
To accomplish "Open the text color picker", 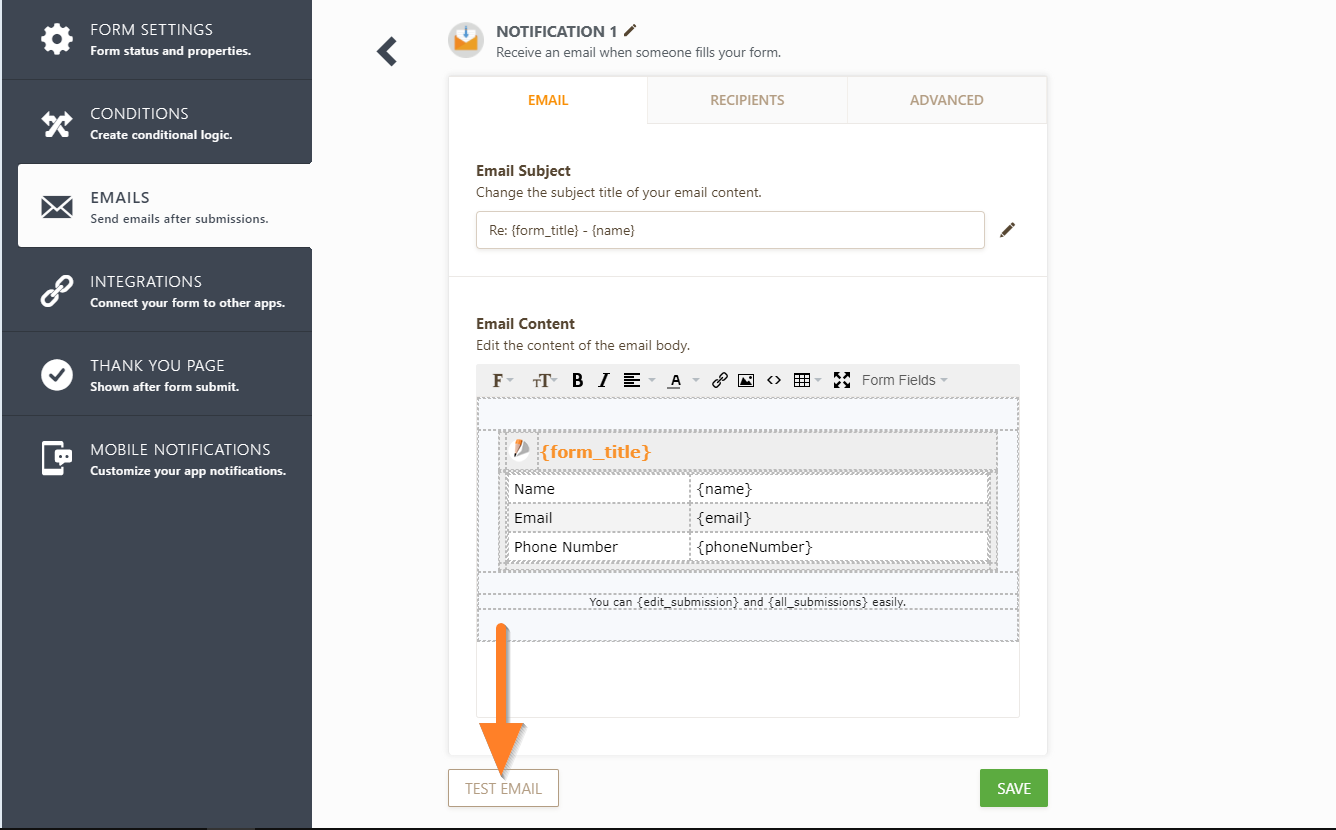I will [681, 380].
